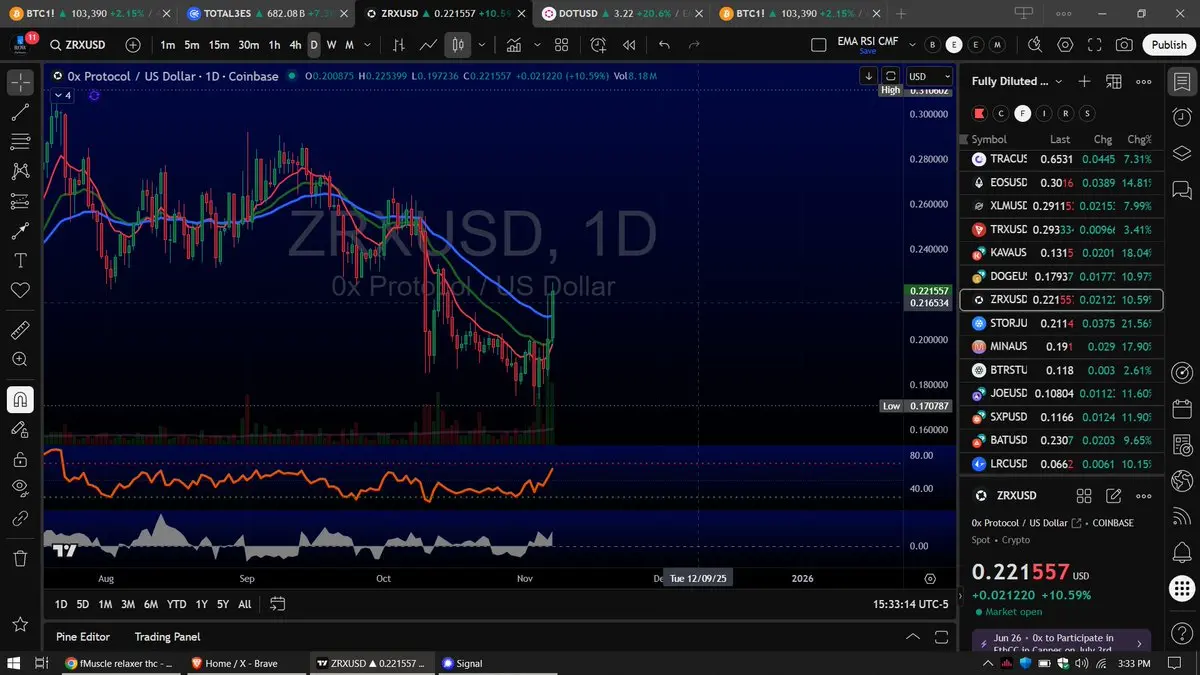Image resolution: width=1200 pixels, height=675 pixels.
Task: Toggle the R watchlist filter
Action: click(x=1066, y=113)
